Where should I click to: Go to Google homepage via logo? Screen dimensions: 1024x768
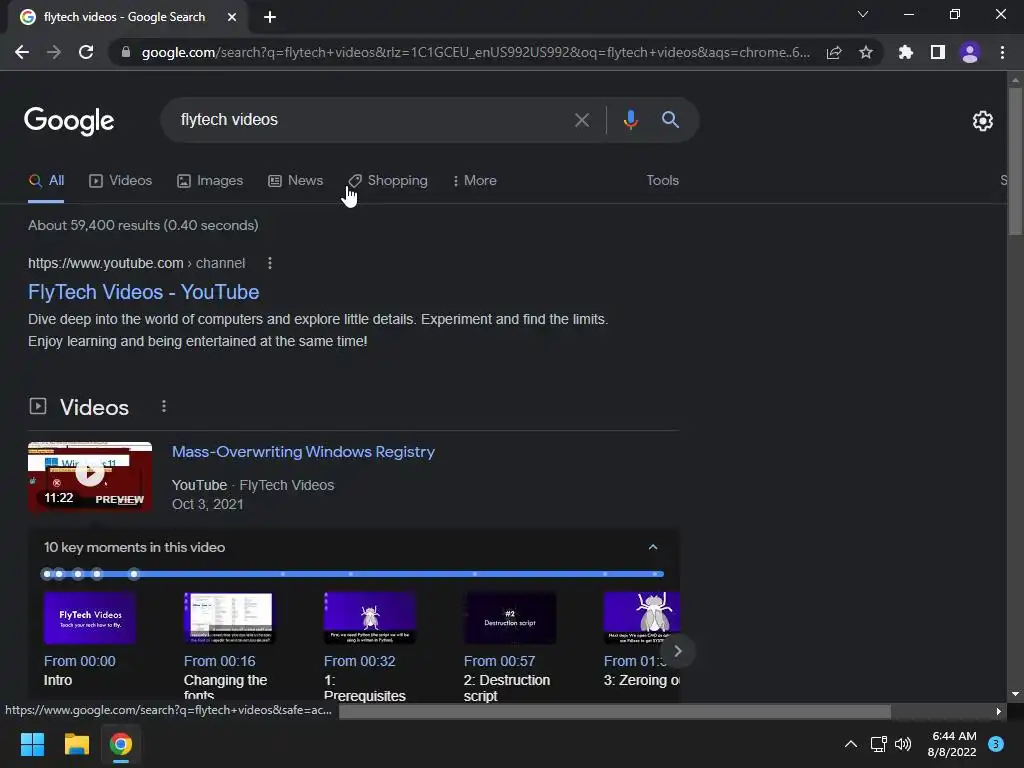coord(69,121)
